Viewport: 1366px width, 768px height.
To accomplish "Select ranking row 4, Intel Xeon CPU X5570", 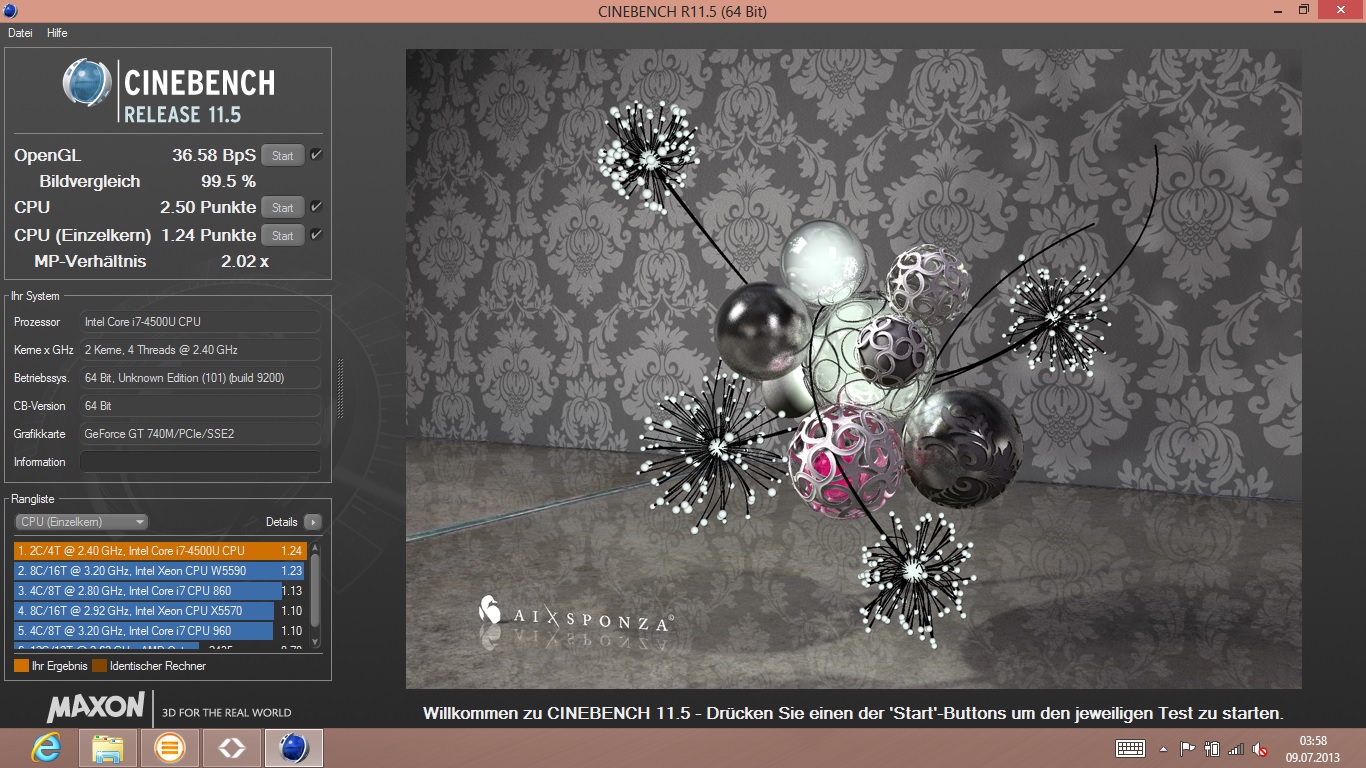I will tap(160, 611).
